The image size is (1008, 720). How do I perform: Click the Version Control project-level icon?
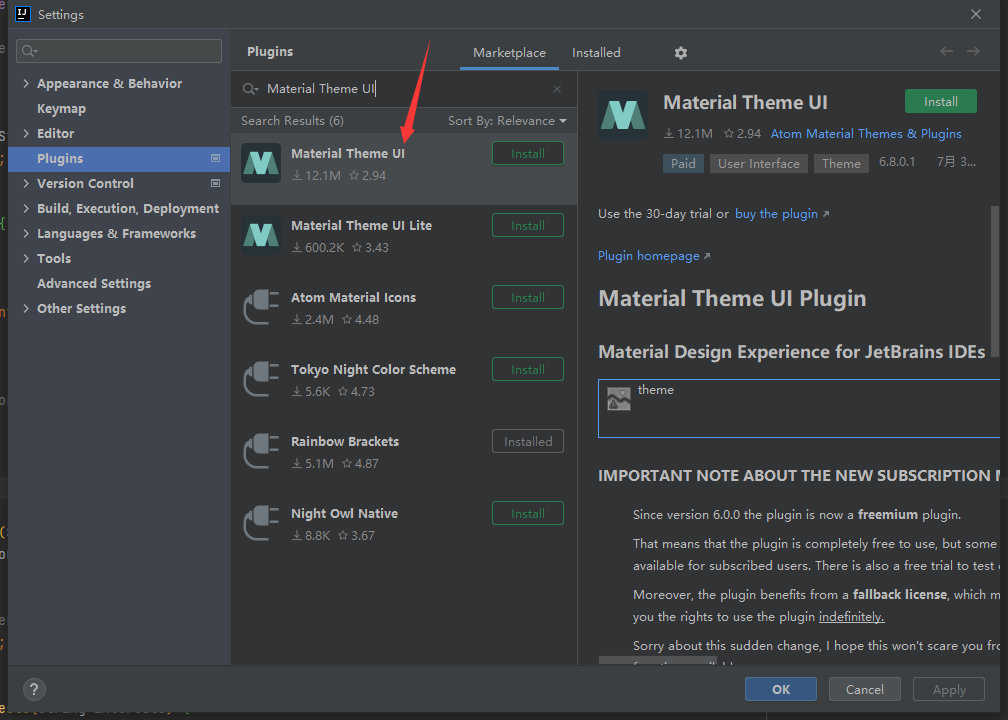[x=215, y=183]
